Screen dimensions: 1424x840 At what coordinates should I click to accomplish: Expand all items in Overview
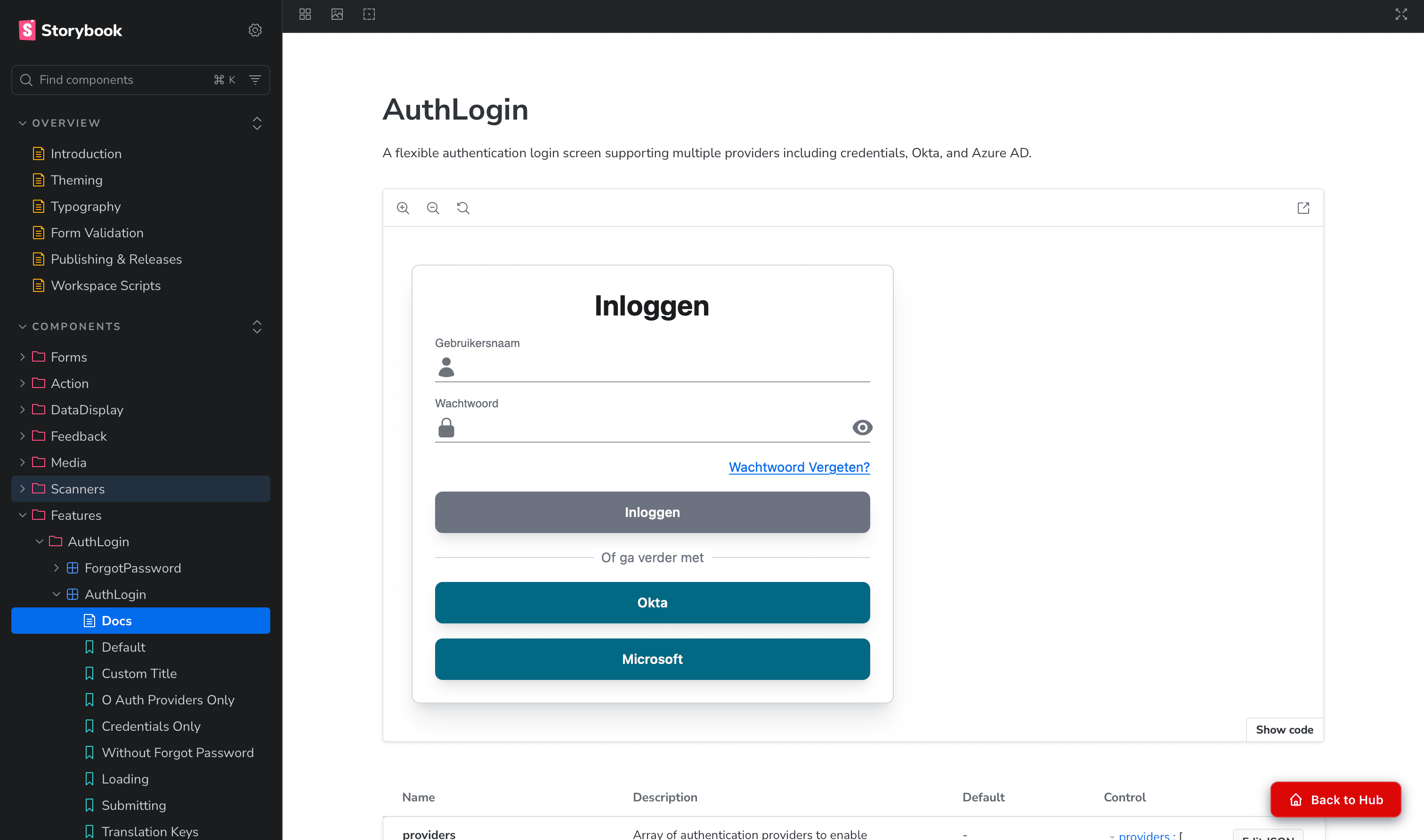257,123
